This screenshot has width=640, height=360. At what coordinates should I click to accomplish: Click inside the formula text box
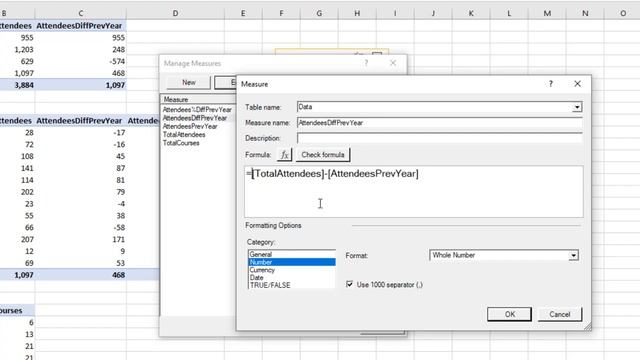414,191
